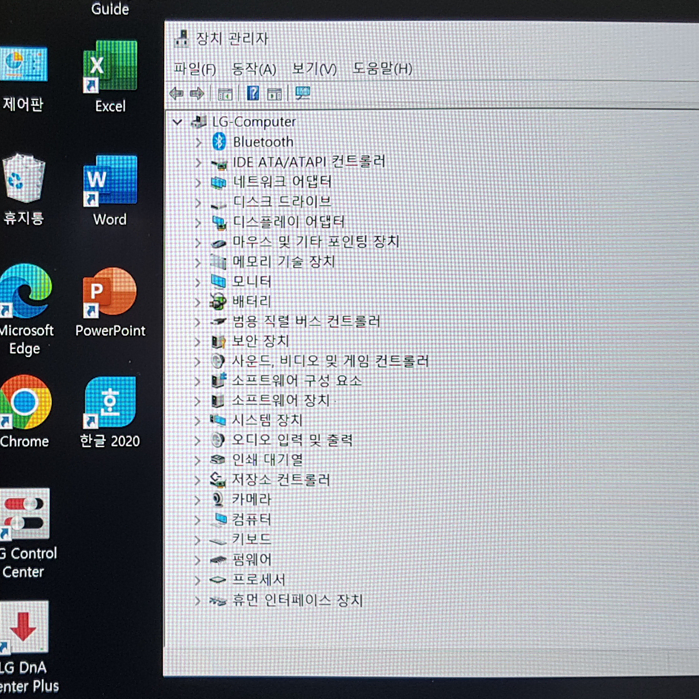This screenshot has width=699, height=699.
Task: Click the Help question-mark toolbar icon
Action: [253, 93]
